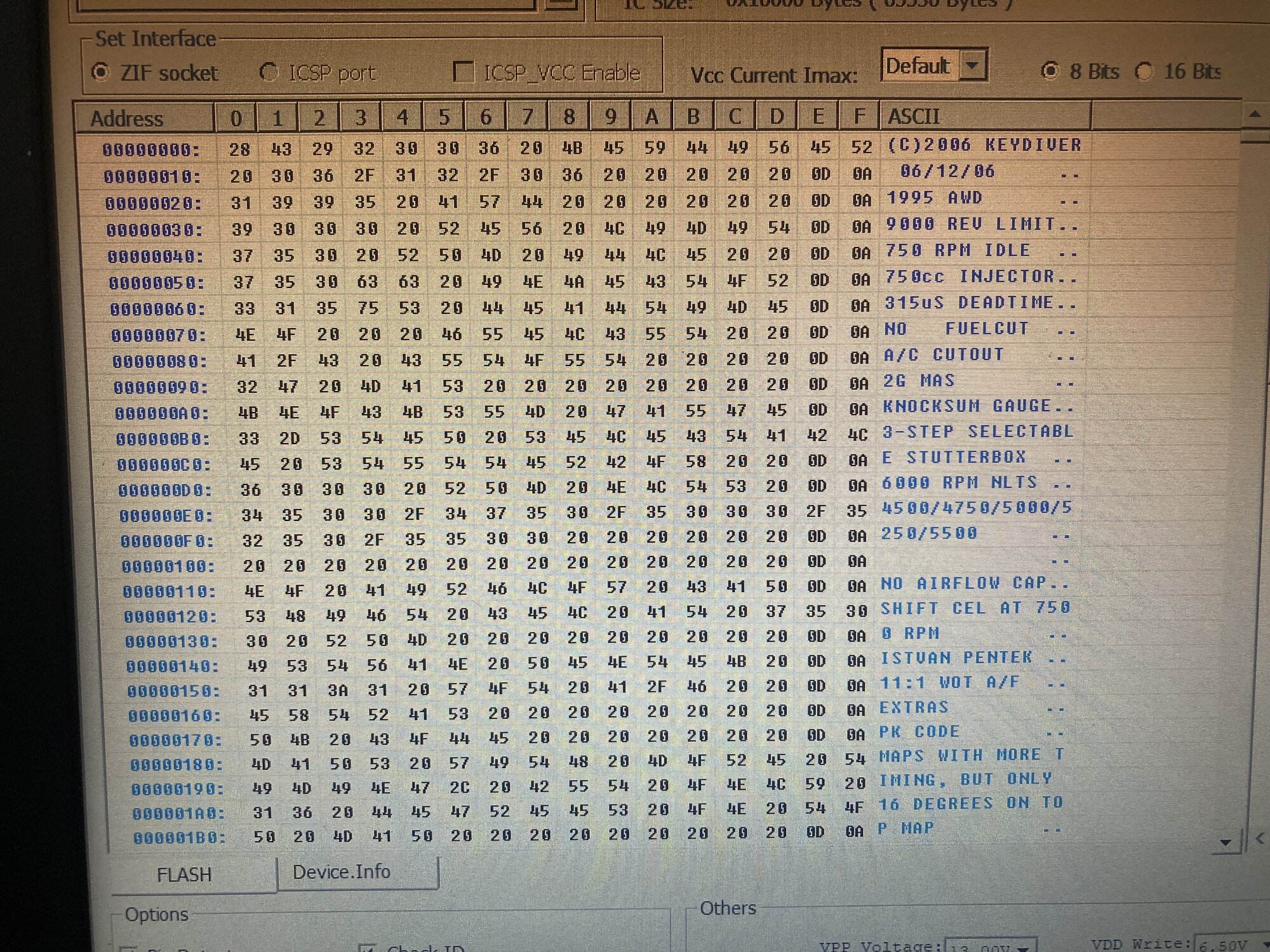
Task: Select address row 00000030:
Action: point(155,230)
